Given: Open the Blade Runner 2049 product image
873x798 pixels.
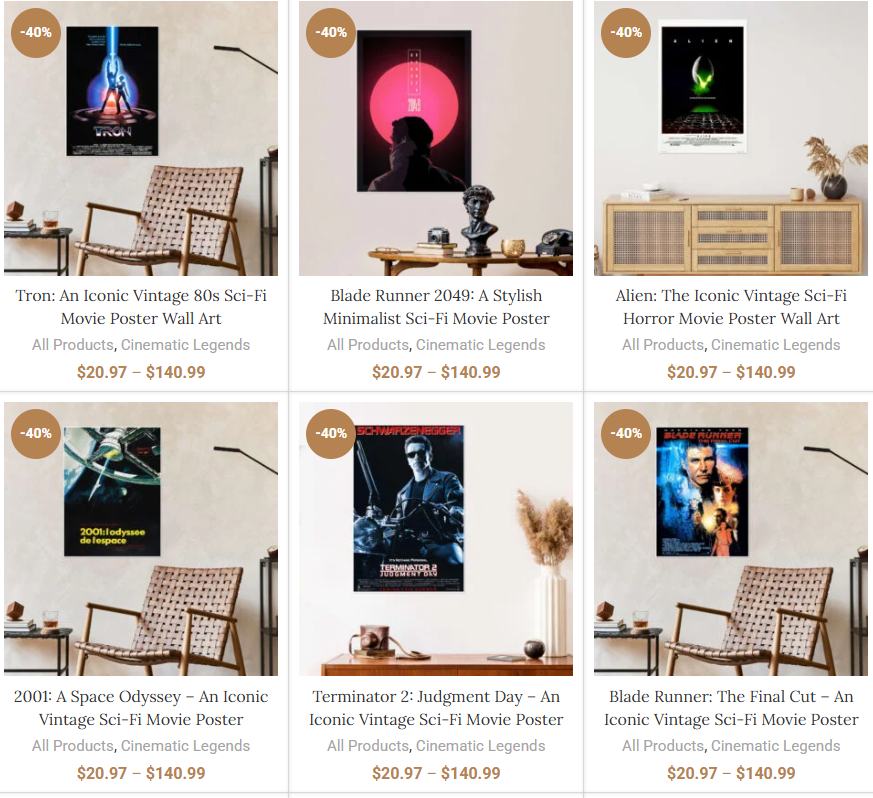Looking at the screenshot, I should tap(436, 138).
